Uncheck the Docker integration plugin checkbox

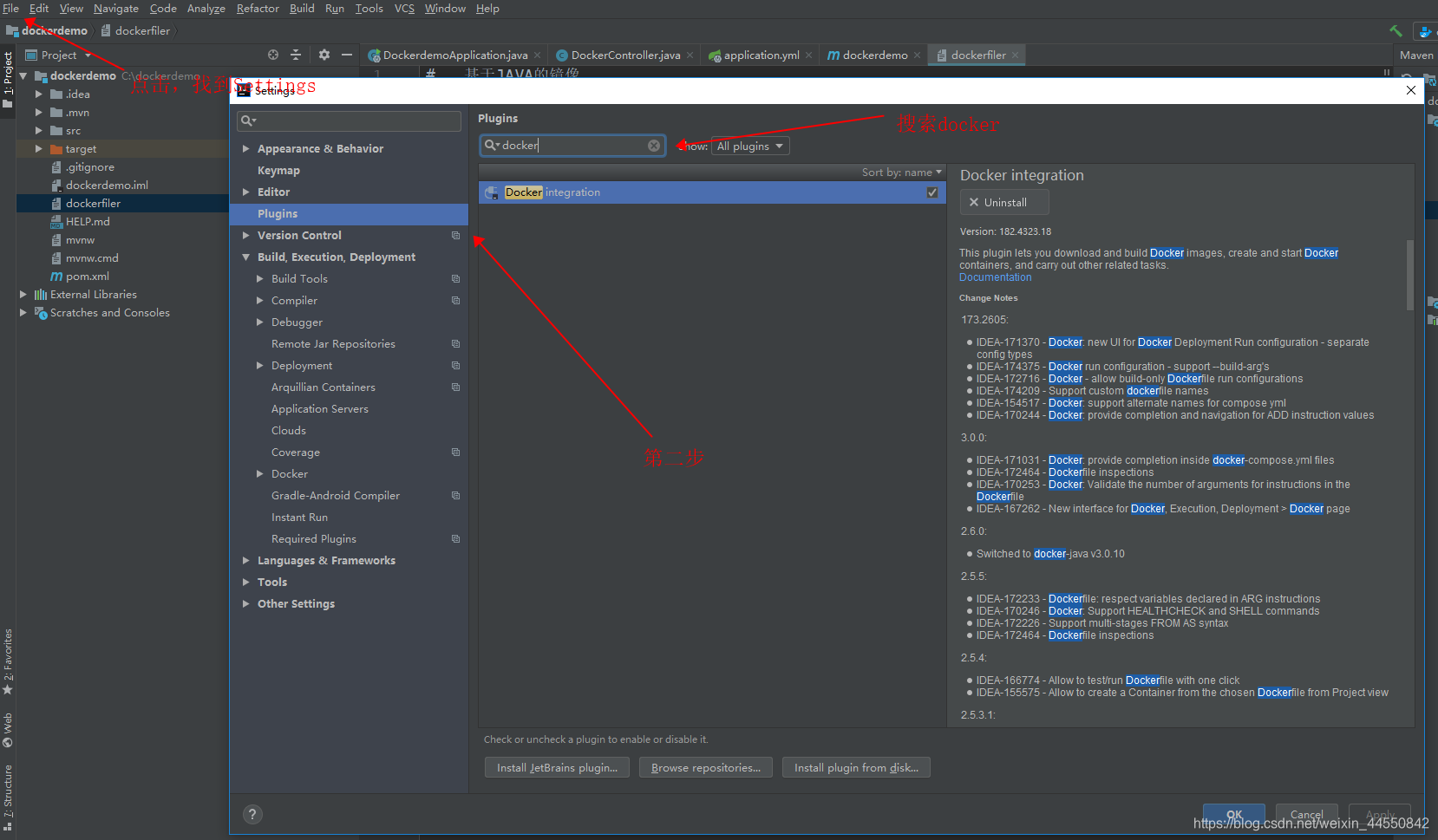click(x=932, y=192)
